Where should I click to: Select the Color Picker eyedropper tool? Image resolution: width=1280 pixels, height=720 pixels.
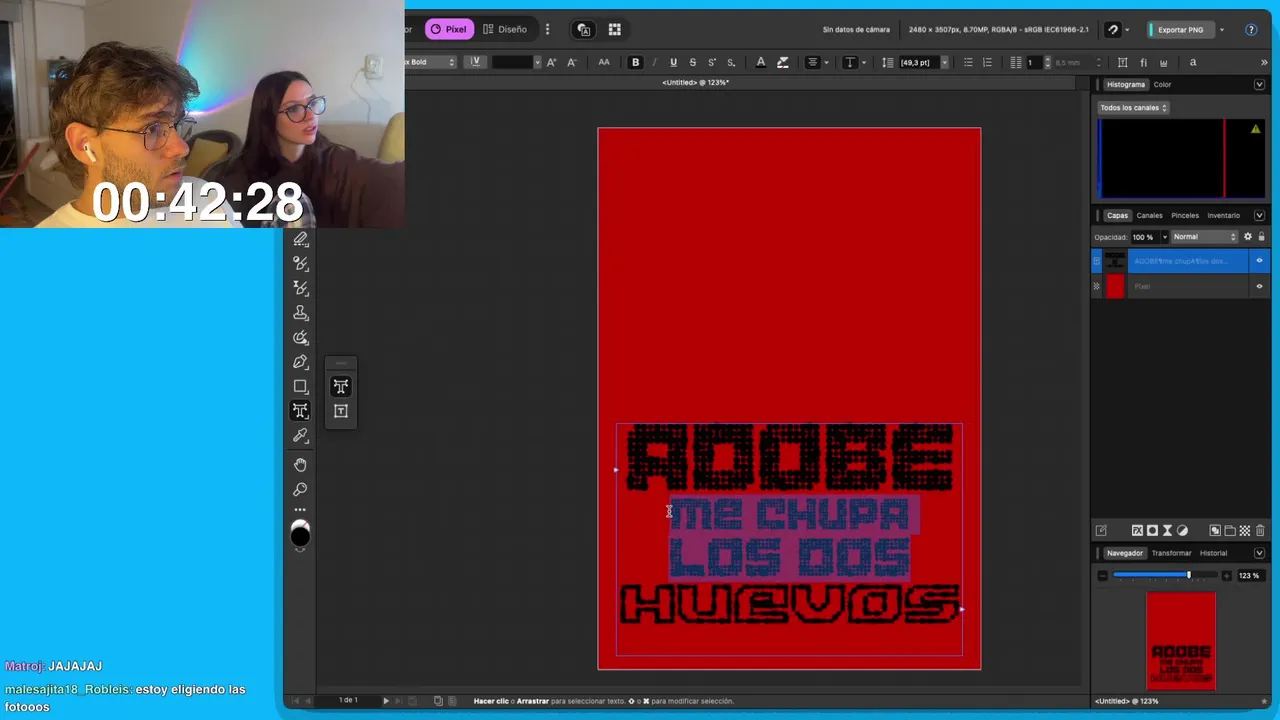point(300,436)
